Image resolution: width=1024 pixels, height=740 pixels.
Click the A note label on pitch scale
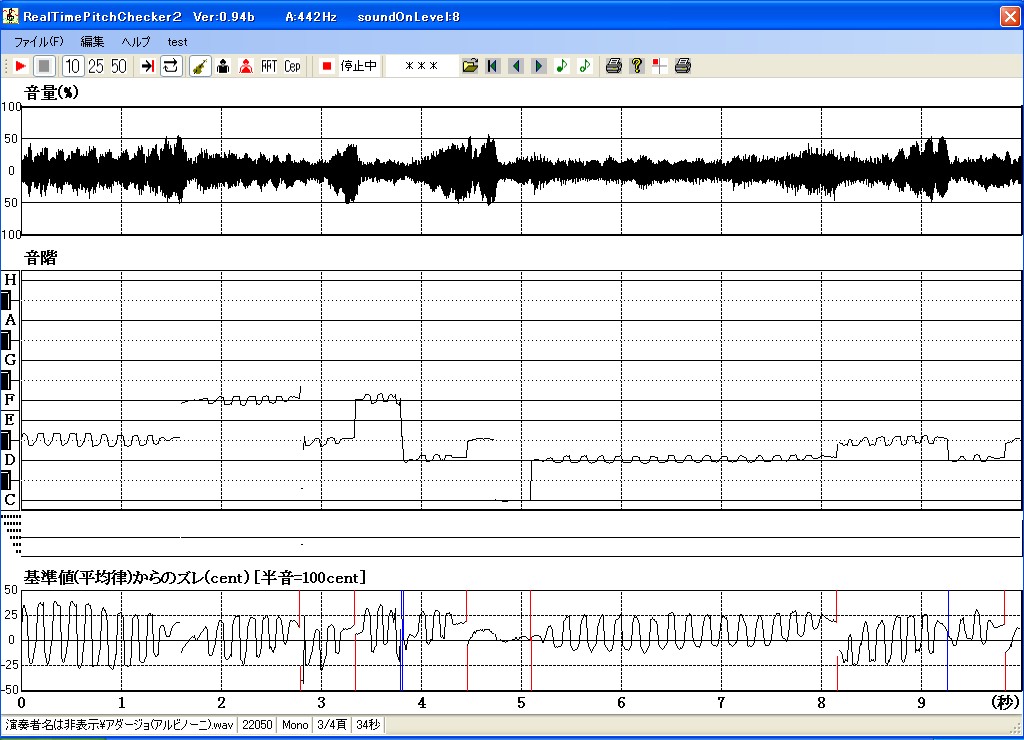(x=10, y=320)
